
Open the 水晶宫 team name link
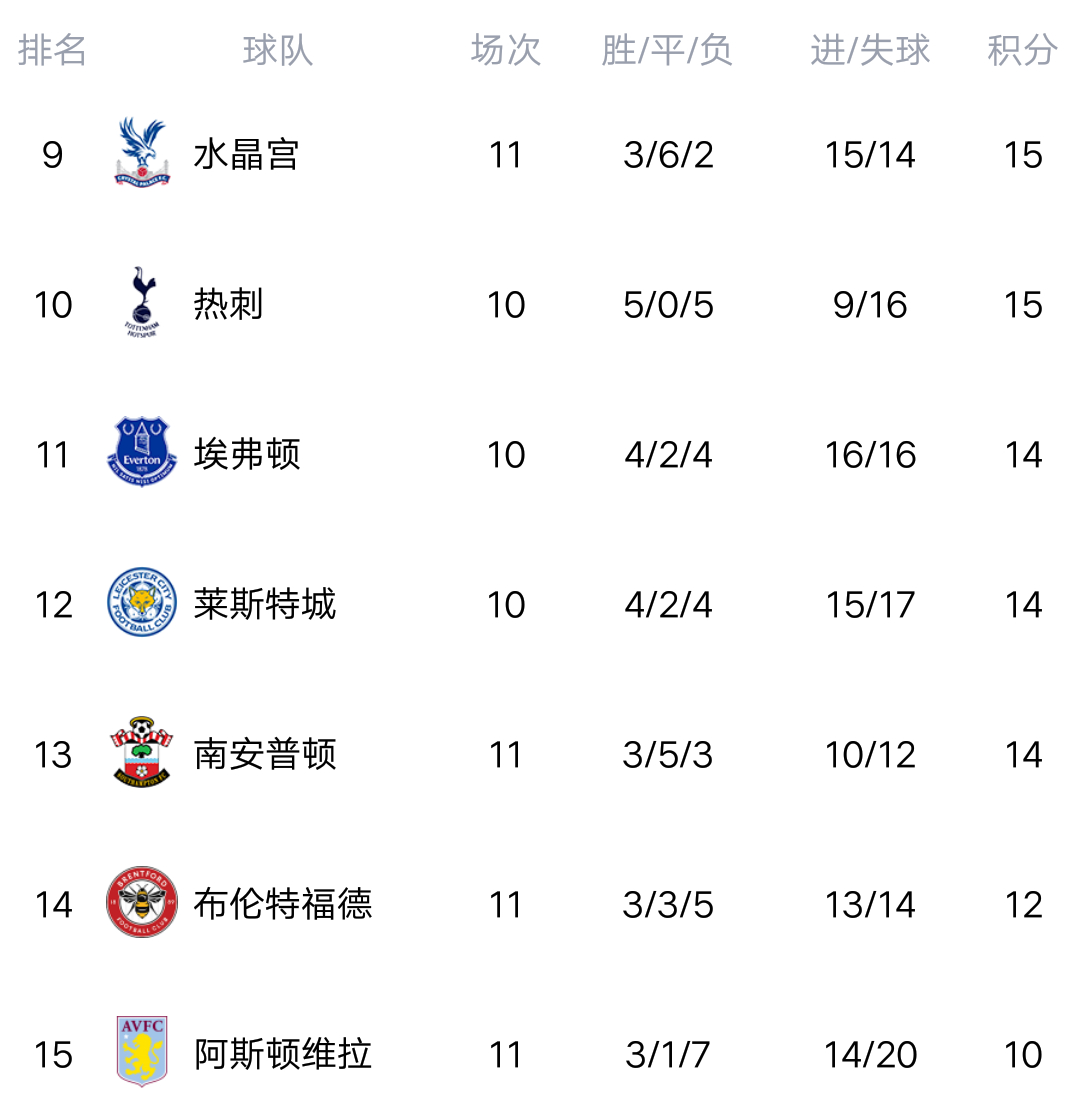pyautogui.click(x=246, y=155)
